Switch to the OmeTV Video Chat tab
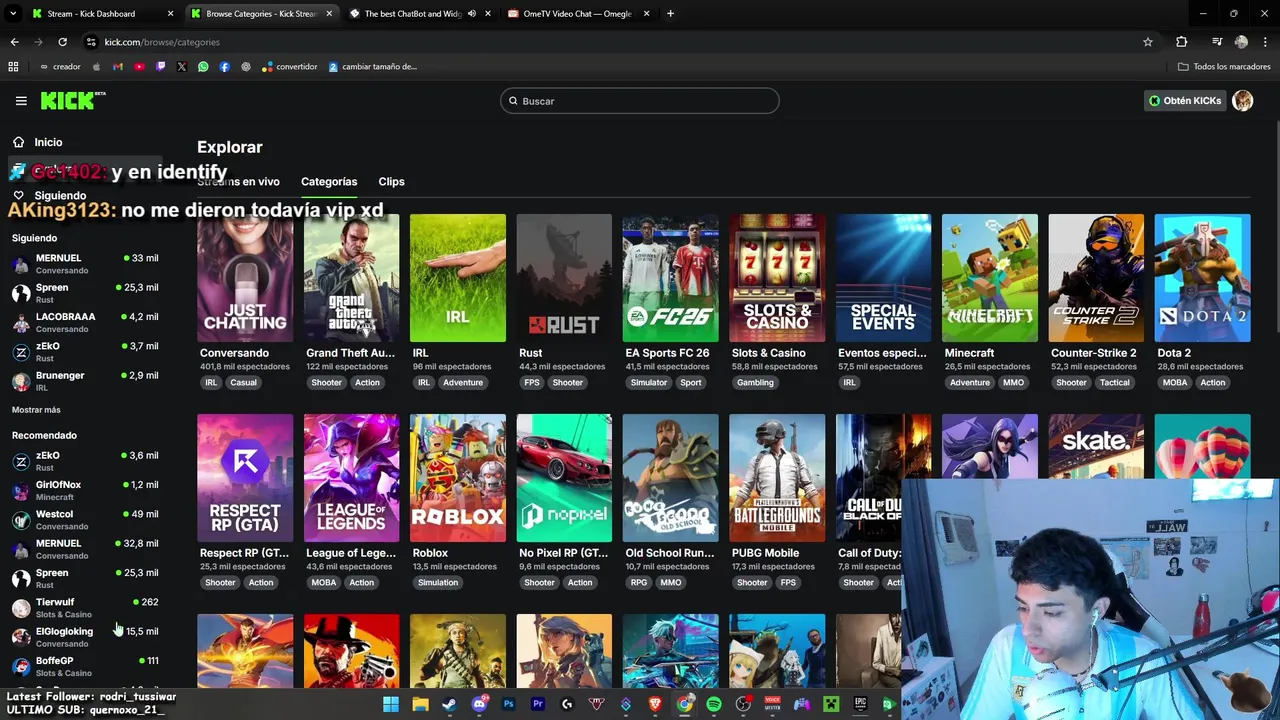The image size is (1280, 720). tap(579, 14)
